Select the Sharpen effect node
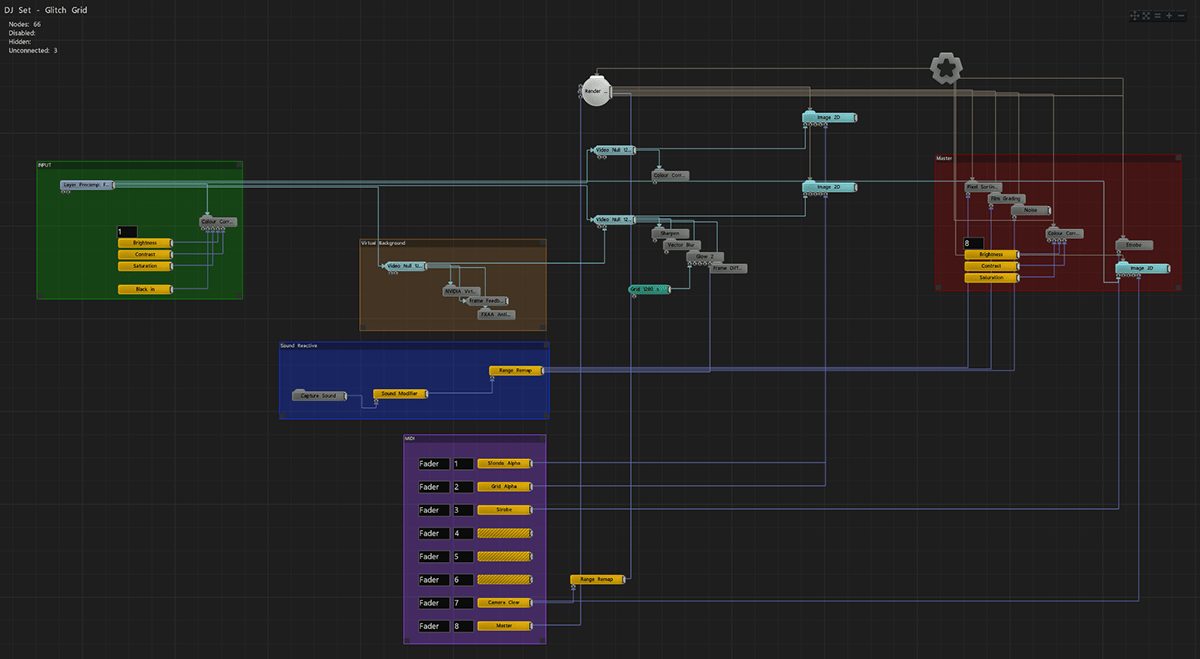This screenshot has height=659, width=1200. 670,233
